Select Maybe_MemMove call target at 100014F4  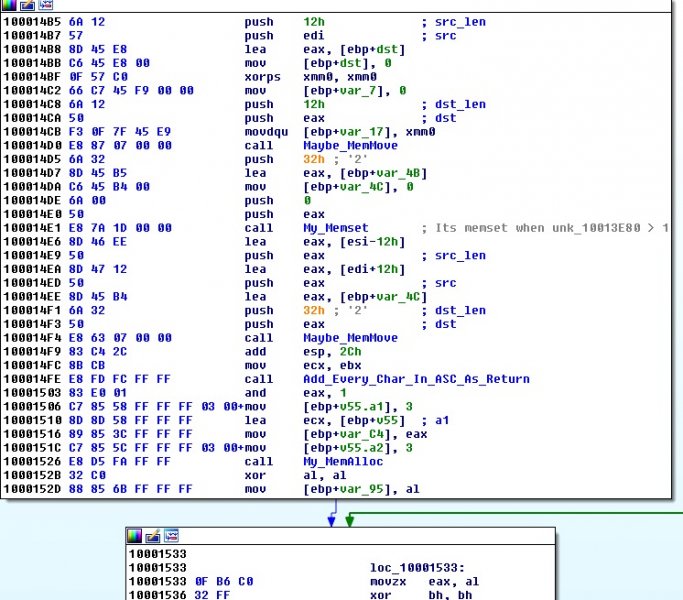point(350,338)
